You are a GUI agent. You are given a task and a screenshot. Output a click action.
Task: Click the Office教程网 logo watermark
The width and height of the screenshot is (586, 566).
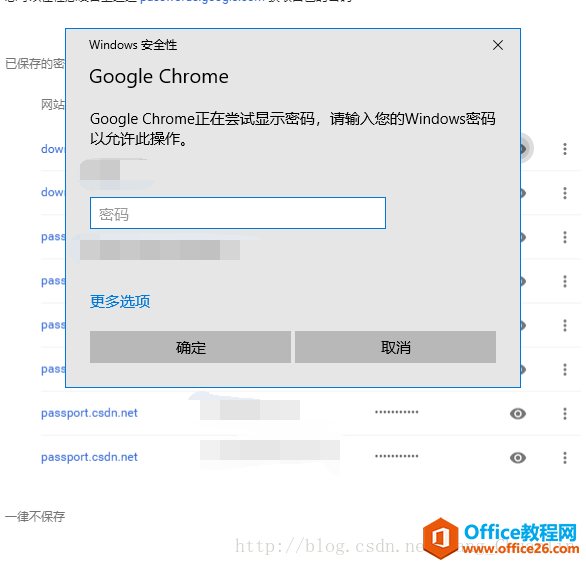tap(501, 539)
